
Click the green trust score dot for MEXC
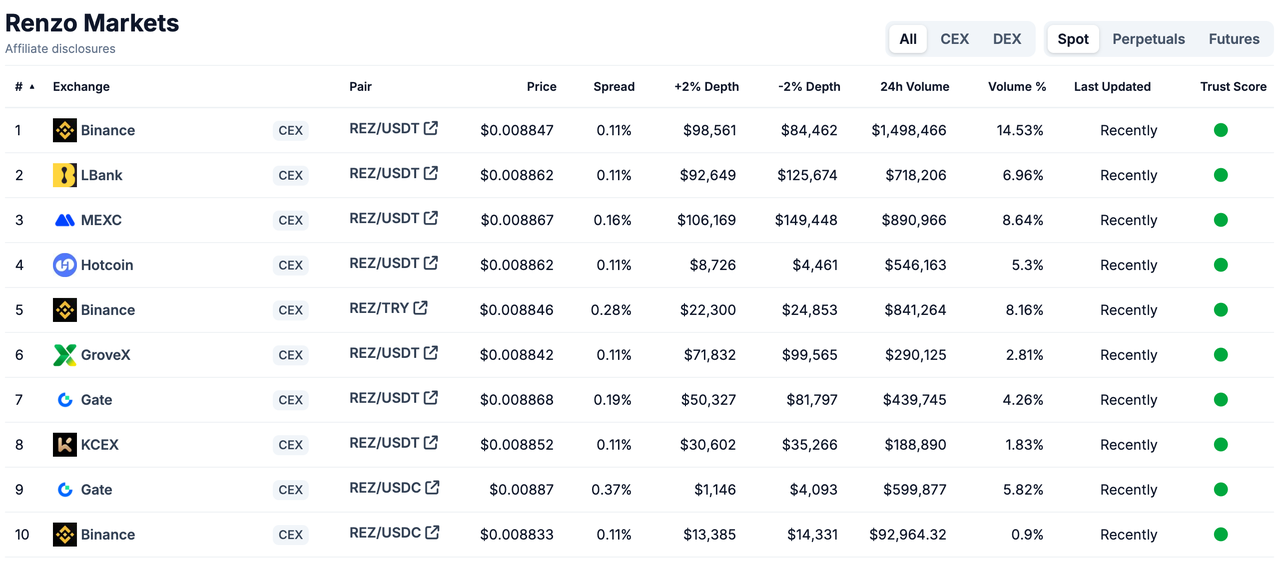coord(1221,220)
